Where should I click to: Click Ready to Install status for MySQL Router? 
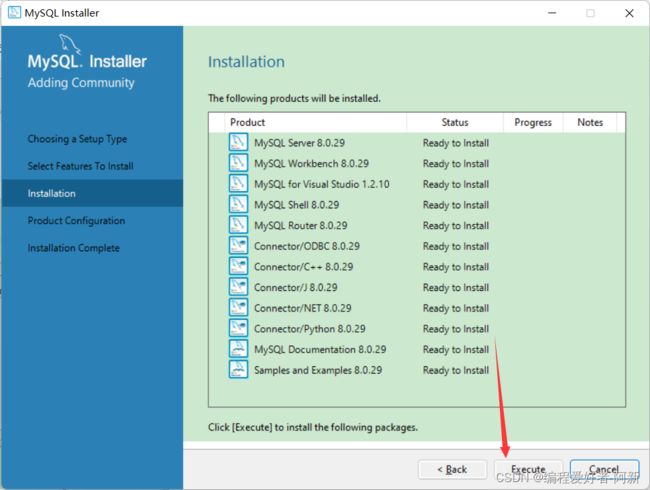click(x=456, y=226)
